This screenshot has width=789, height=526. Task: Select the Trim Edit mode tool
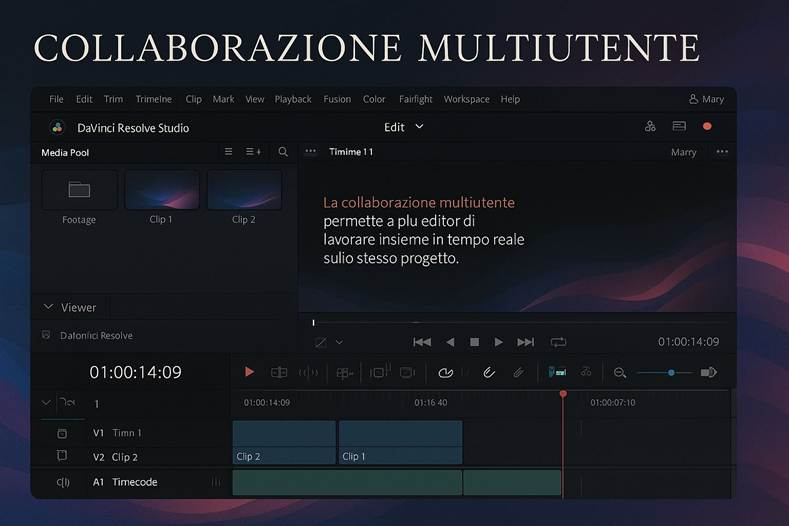tap(279, 372)
